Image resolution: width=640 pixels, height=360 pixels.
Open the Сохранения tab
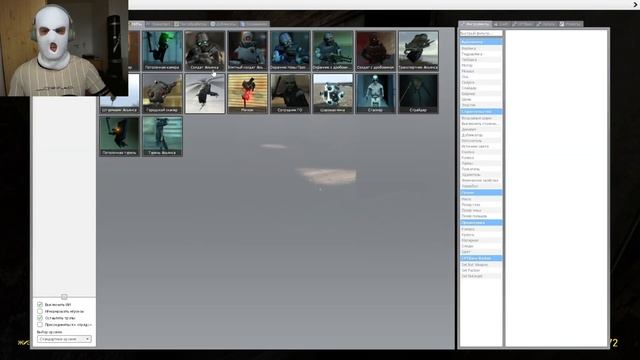tap(254, 24)
